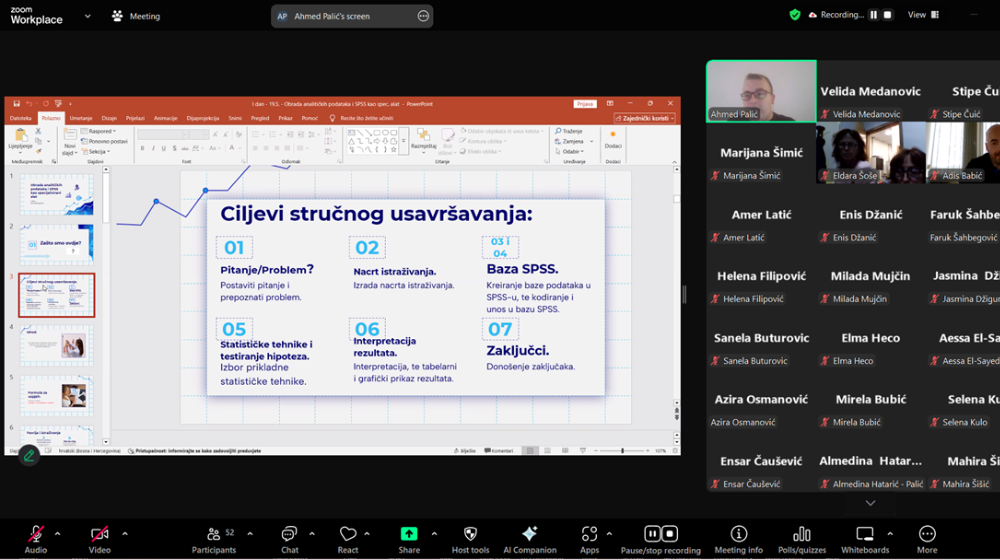Click the Bold B button in PowerPoint ribbon
Viewport: 1000px width, 560px height.
click(x=142, y=148)
